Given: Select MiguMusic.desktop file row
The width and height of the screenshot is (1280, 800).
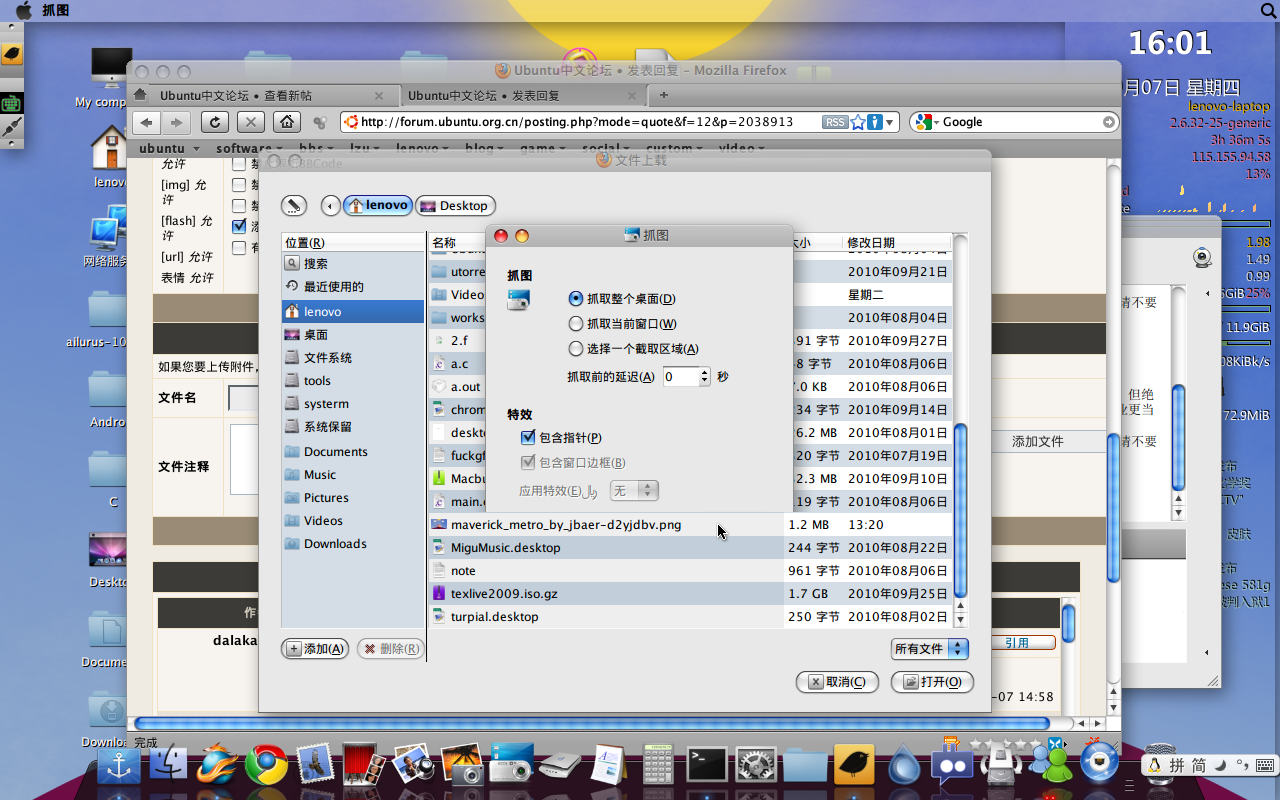Looking at the screenshot, I should 690,548.
